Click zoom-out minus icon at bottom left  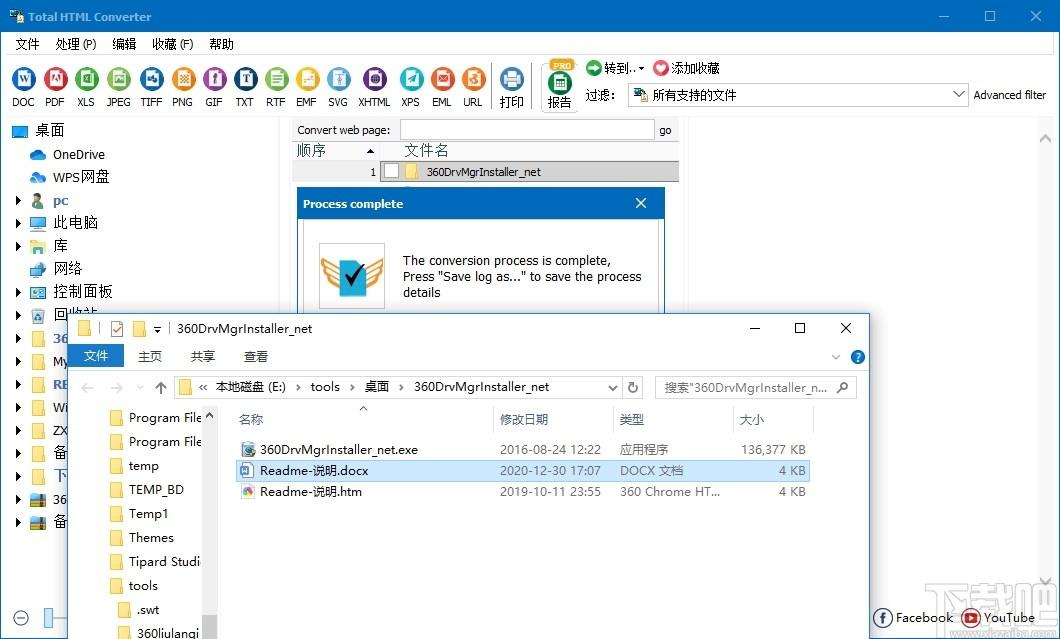[x=21, y=618]
